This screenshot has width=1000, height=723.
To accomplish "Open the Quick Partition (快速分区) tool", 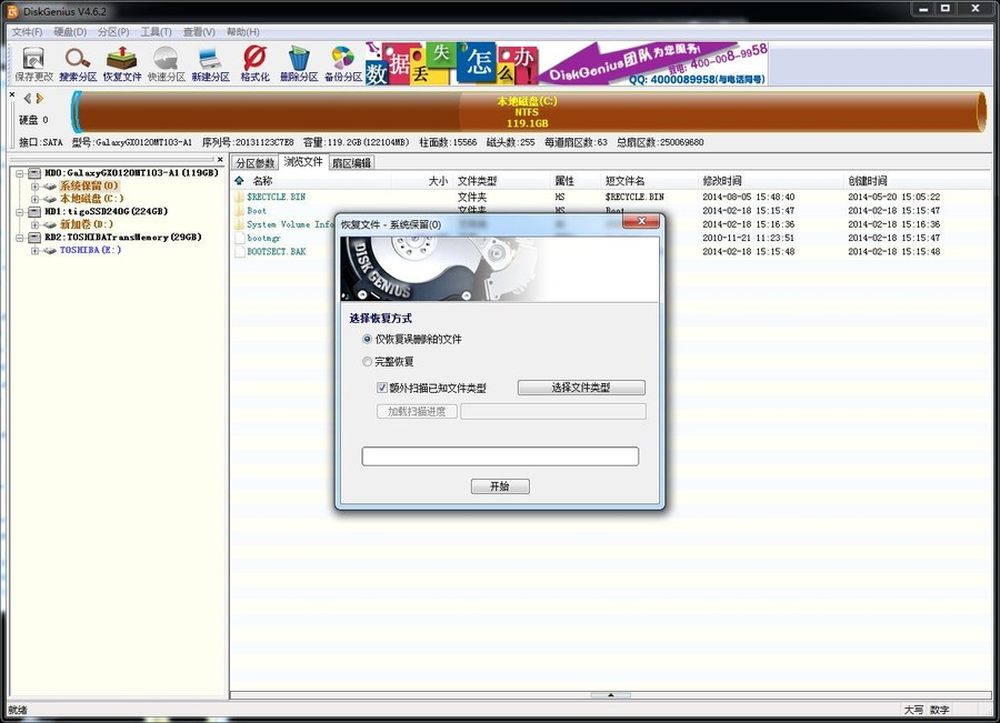I will tap(166, 64).
